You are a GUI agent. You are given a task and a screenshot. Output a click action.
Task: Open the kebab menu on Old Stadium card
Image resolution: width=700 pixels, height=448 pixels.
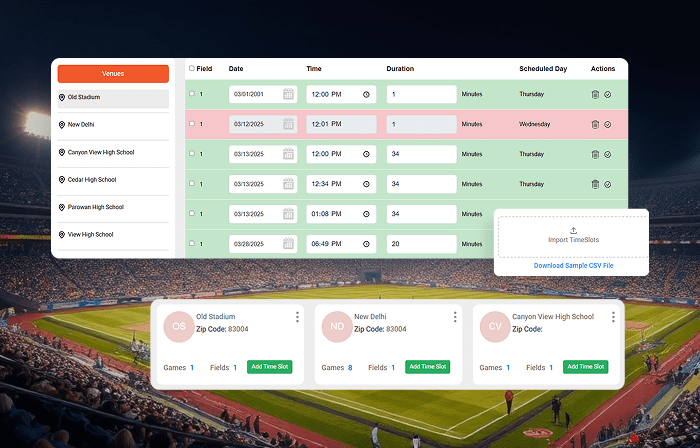point(297,317)
